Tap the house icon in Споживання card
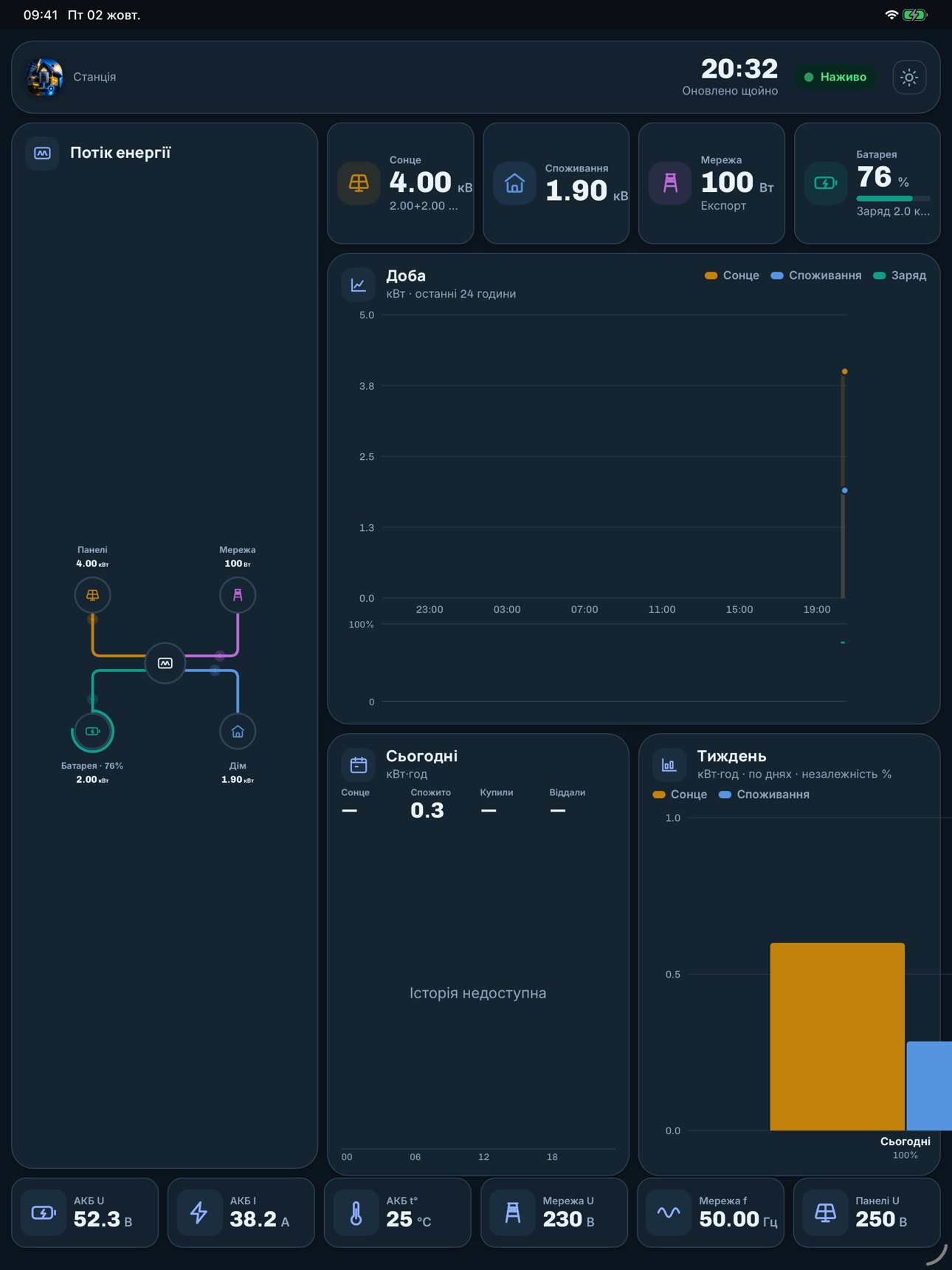This screenshot has height=1270, width=952. point(514,183)
